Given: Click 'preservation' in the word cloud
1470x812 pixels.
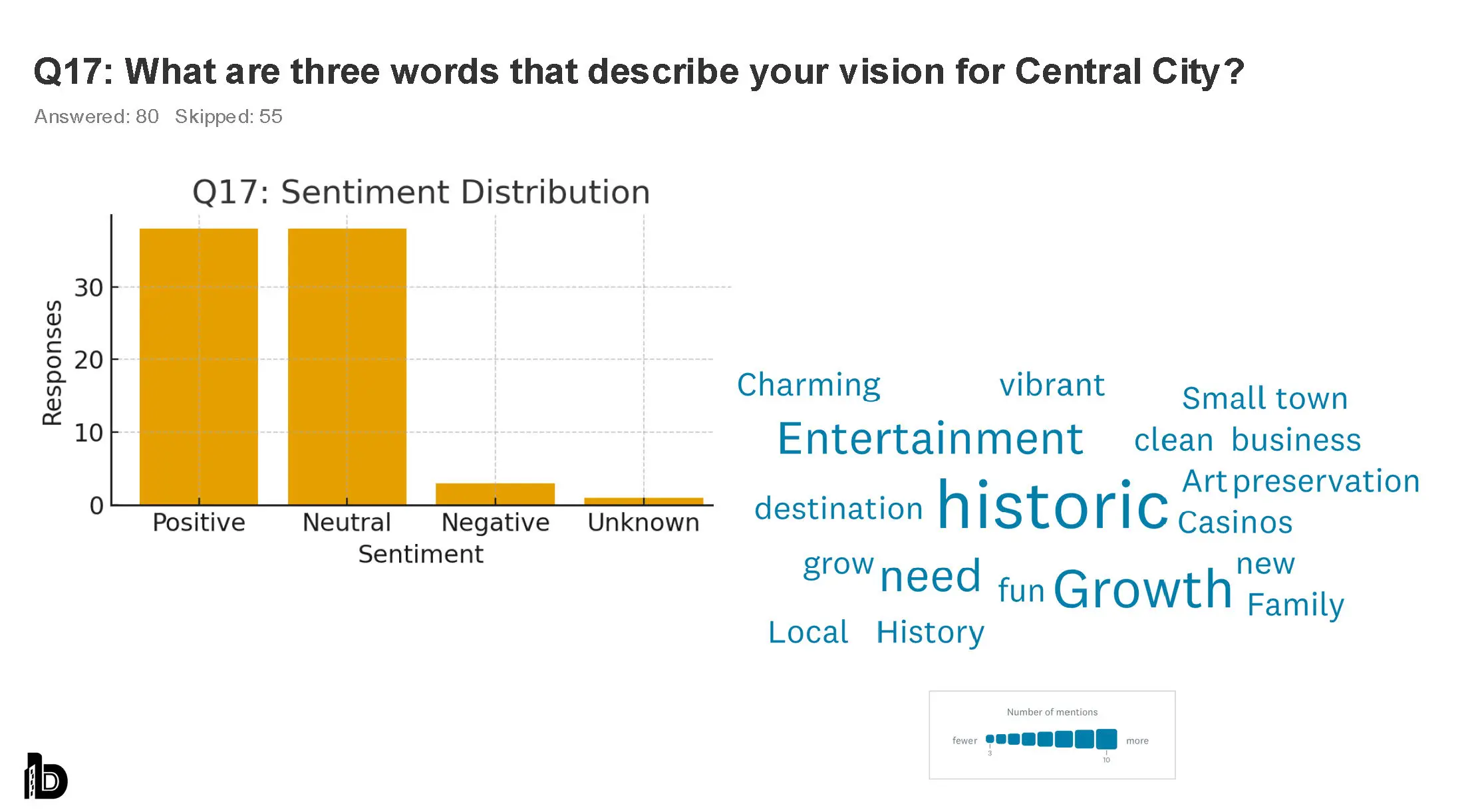Looking at the screenshot, I should 1326,481.
